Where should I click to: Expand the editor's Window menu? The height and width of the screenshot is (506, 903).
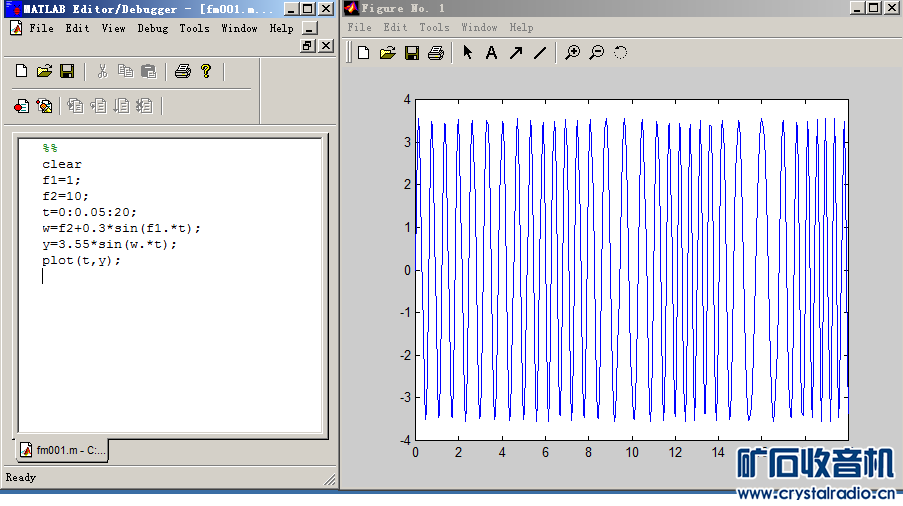point(239,28)
